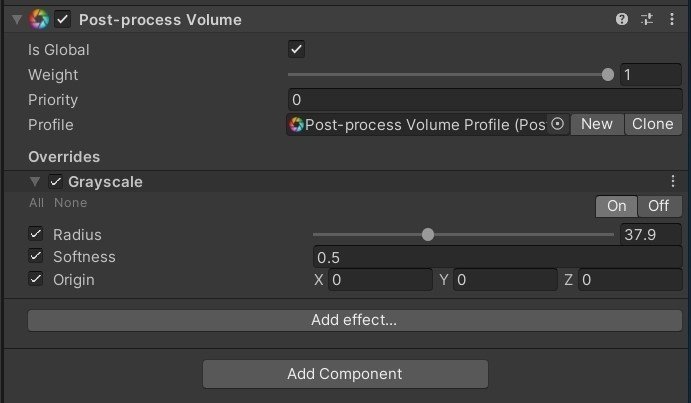Image resolution: width=691 pixels, height=403 pixels.
Task: Disable the Radius override checkbox
Action: coord(36,234)
